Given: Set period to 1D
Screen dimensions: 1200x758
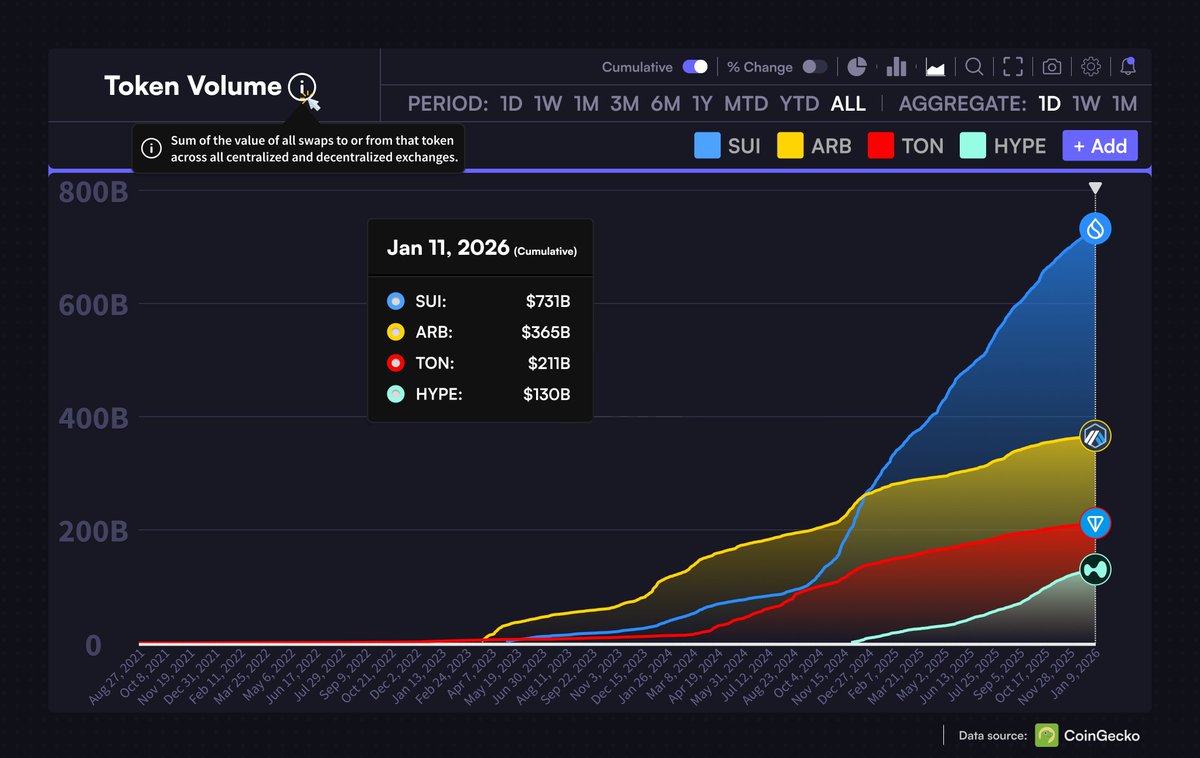Looking at the screenshot, I should coord(511,104).
